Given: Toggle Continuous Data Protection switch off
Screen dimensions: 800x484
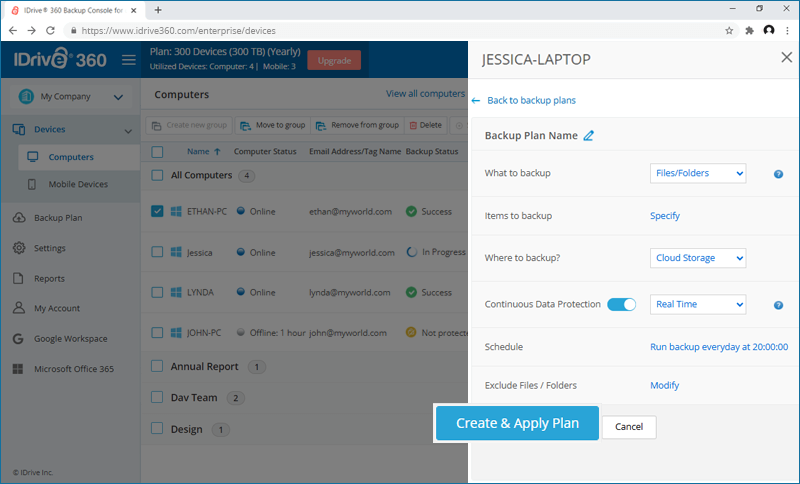Looking at the screenshot, I should 621,304.
